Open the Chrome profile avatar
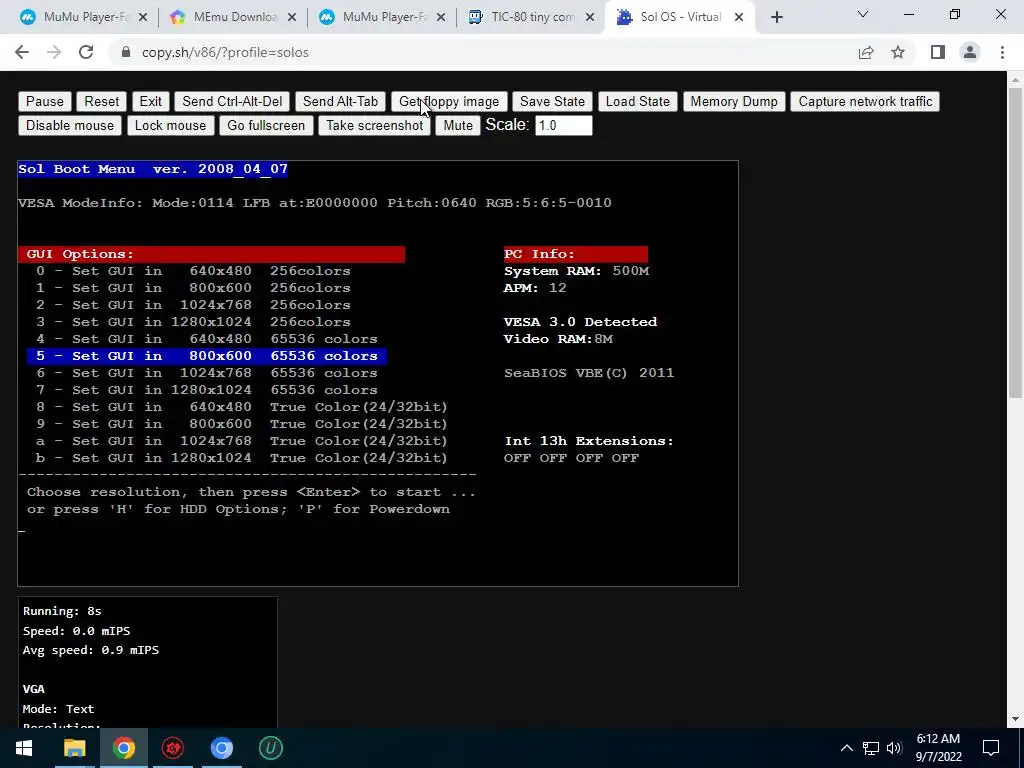This screenshot has width=1024, height=768. tap(970, 52)
